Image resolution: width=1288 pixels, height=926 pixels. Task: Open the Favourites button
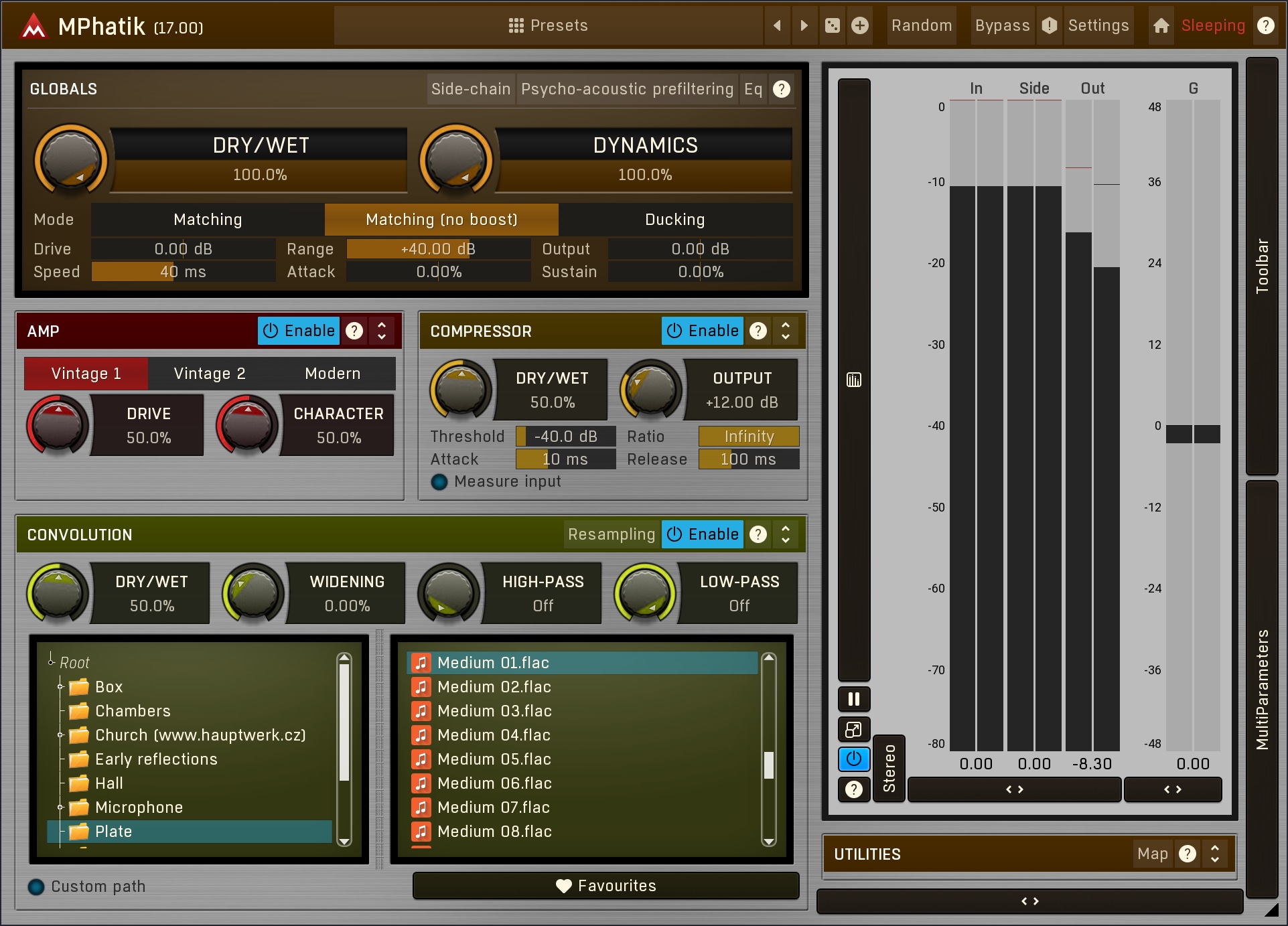click(x=606, y=886)
